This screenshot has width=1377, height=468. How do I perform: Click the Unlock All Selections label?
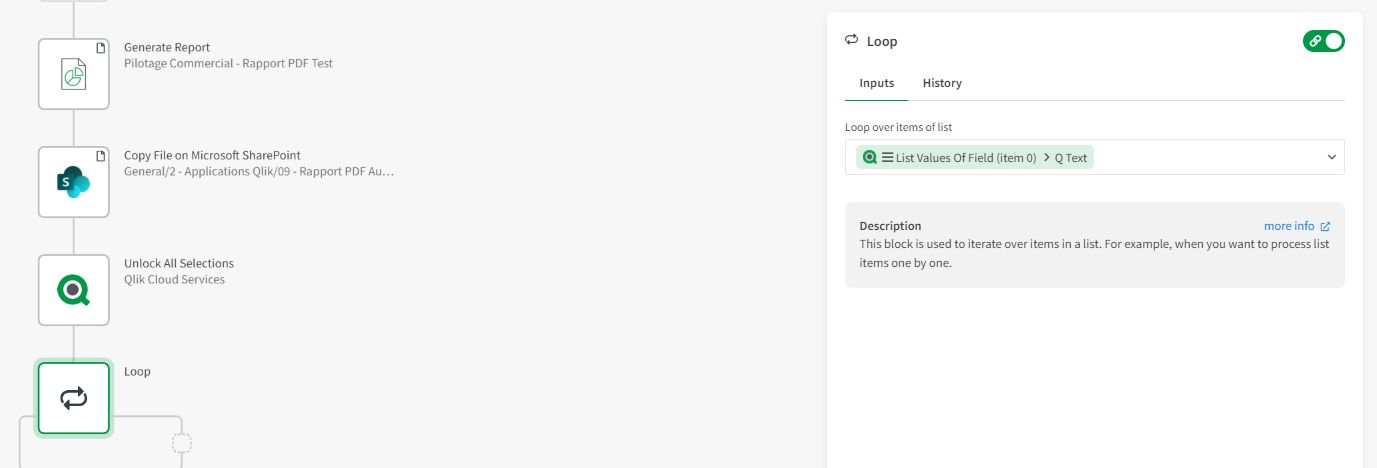(179, 263)
